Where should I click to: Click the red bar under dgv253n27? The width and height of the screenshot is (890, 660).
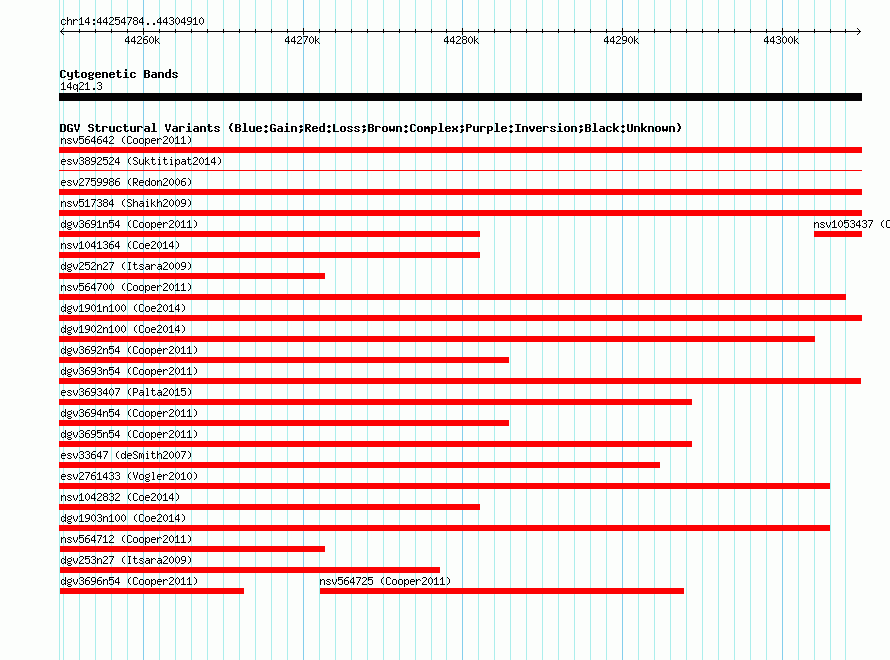point(249,570)
